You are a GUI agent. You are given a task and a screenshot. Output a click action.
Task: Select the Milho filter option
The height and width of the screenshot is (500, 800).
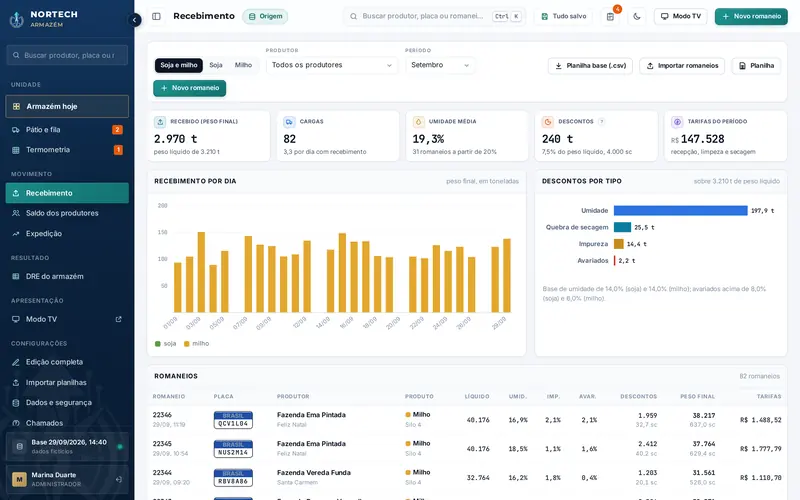(x=243, y=65)
